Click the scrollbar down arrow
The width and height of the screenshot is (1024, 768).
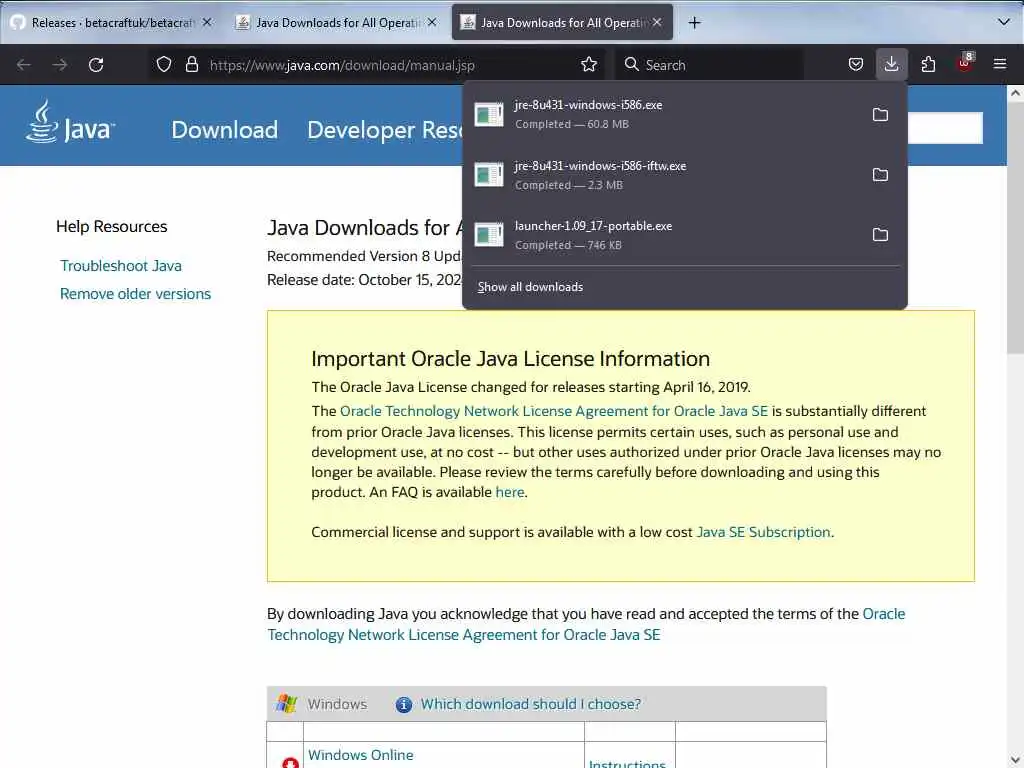coord(1015,760)
